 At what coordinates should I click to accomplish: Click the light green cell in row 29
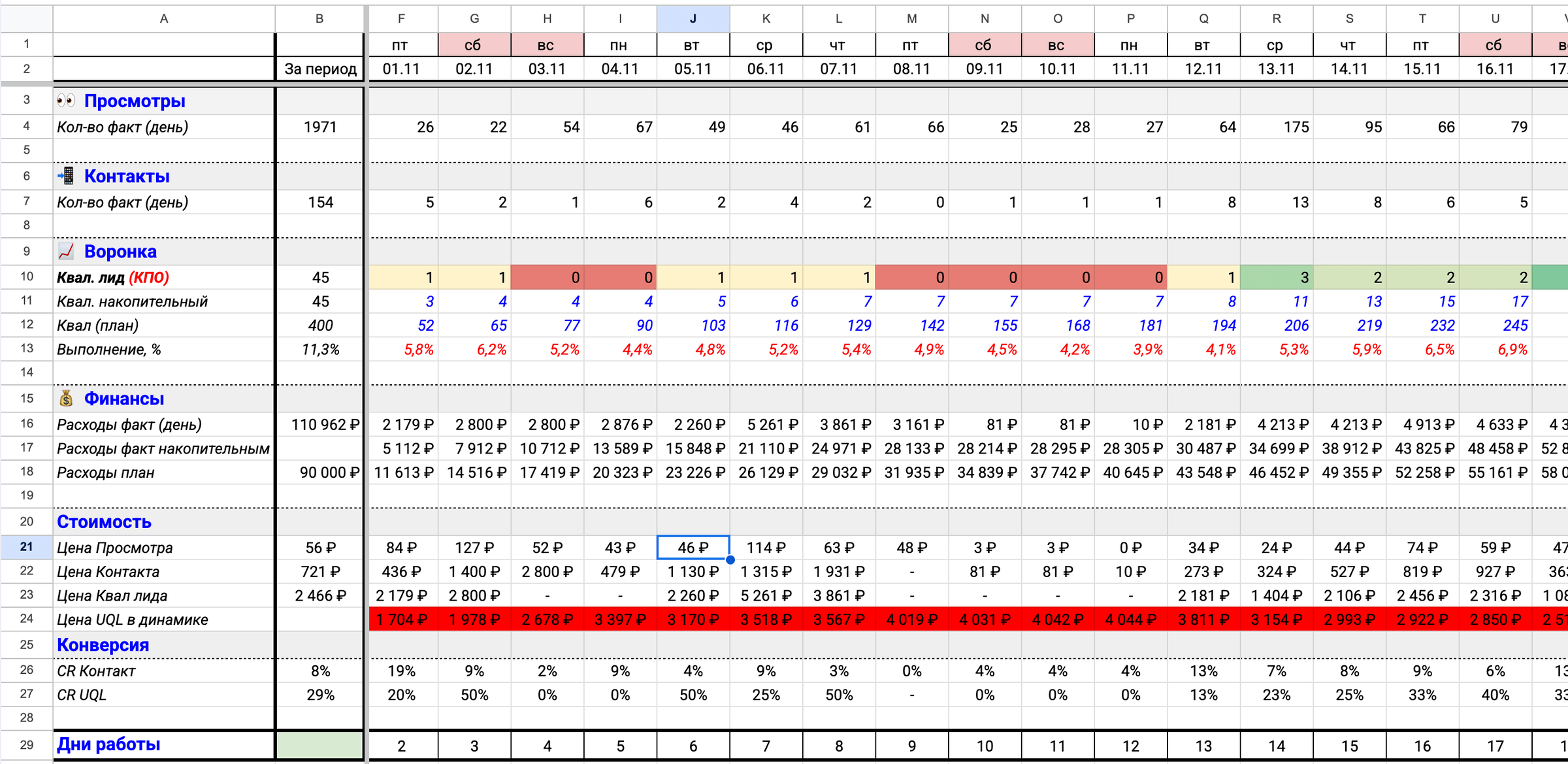[x=319, y=746]
